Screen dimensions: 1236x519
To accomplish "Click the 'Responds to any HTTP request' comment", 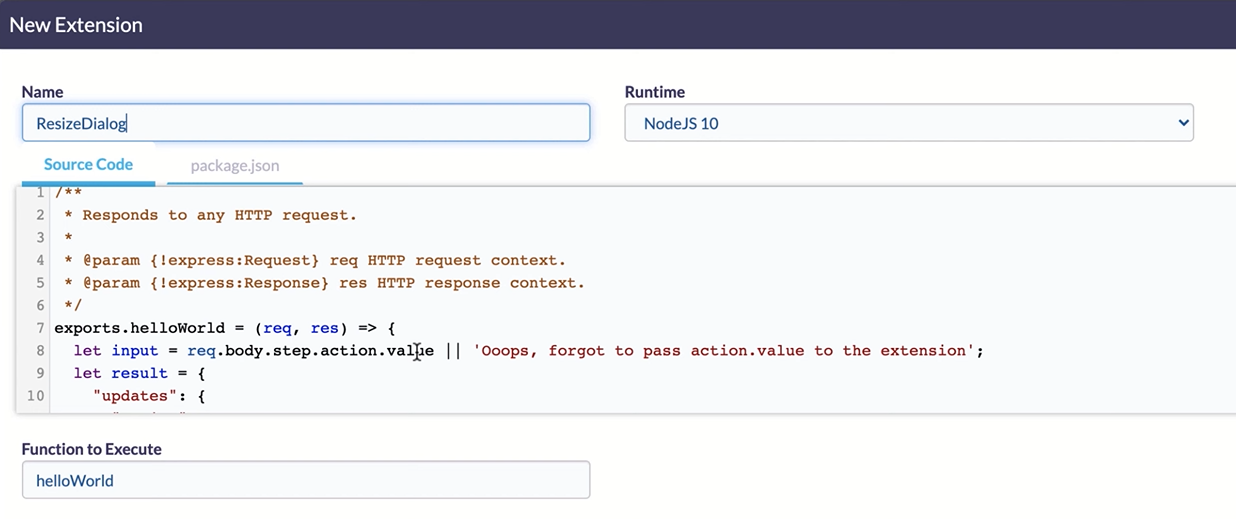I will coord(219,215).
